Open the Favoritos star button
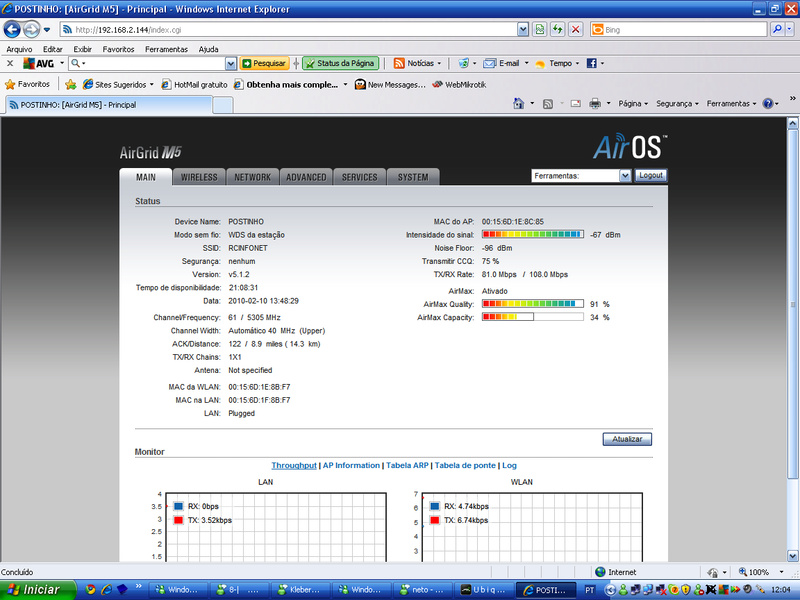 click(27, 84)
